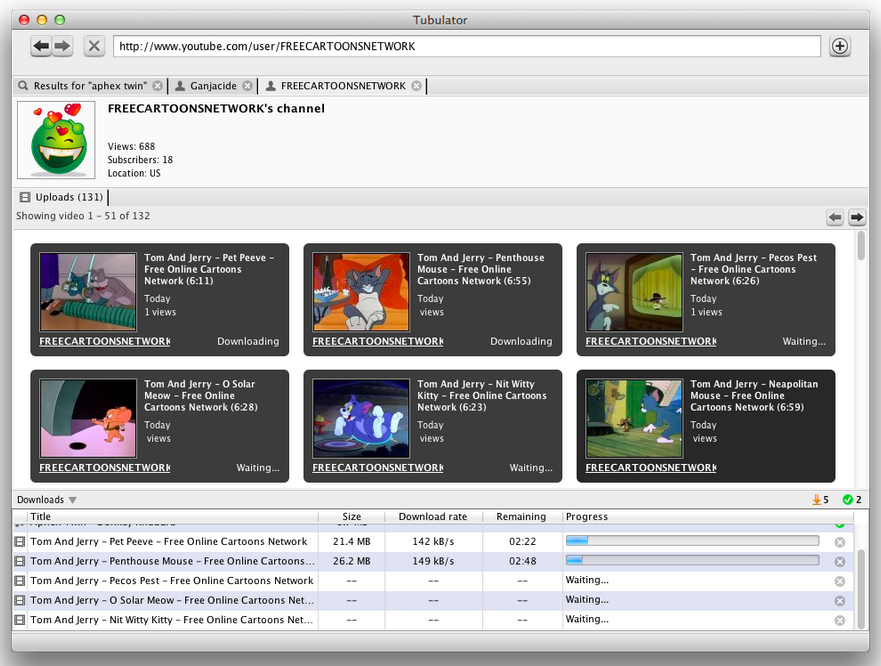Click film icon on O Solar Meow download row
Viewport: 881px width, 666px height.
tap(20, 600)
